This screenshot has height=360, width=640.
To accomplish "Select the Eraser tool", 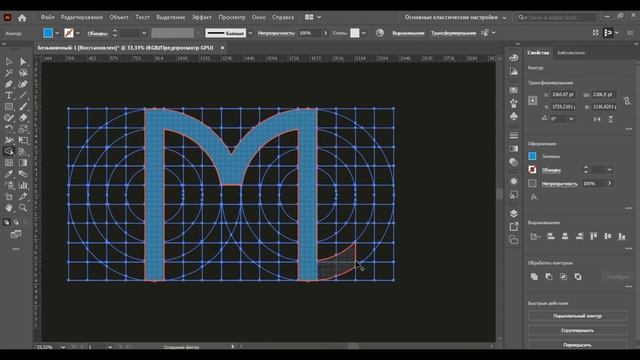I will pyautogui.click(x=23, y=118).
